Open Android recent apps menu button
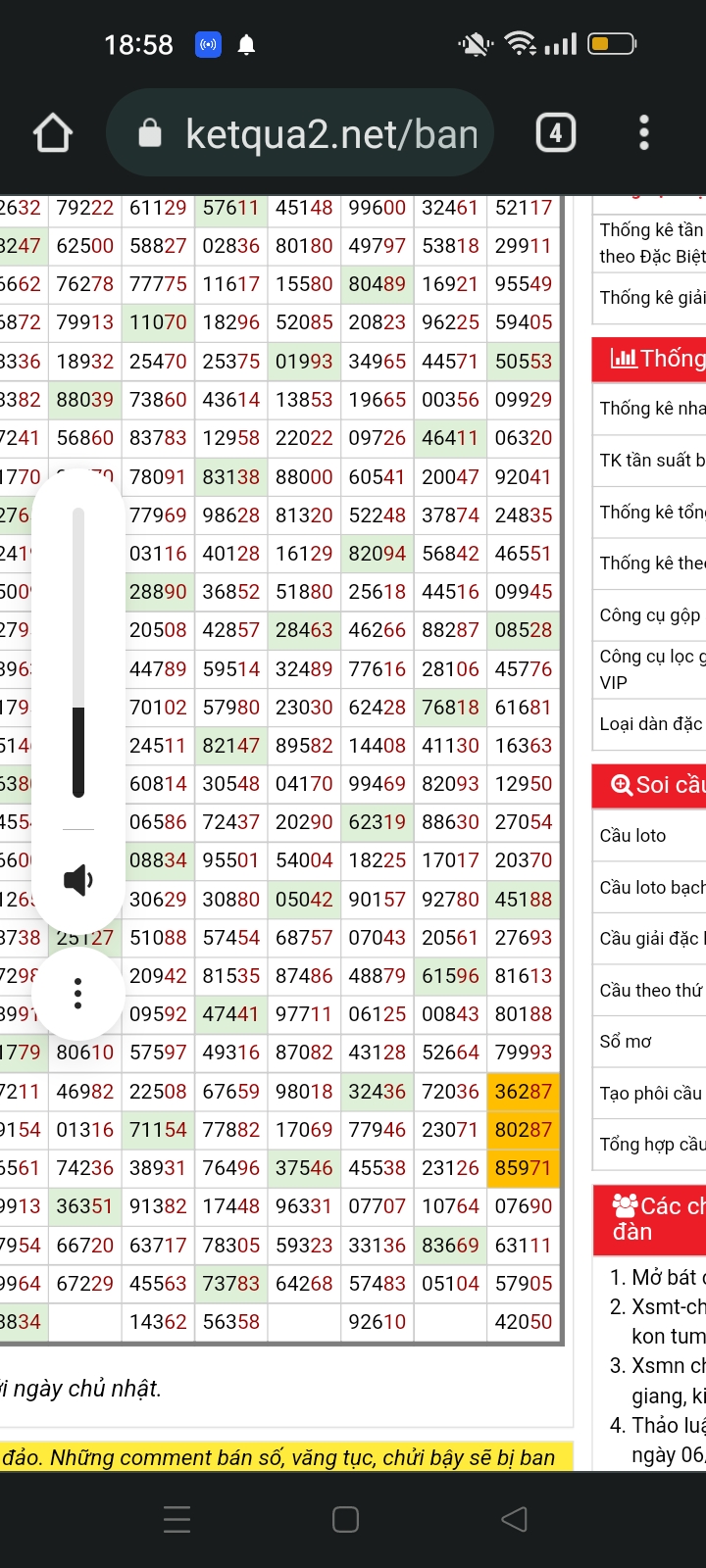The height and width of the screenshot is (1568, 706). [x=177, y=1519]
